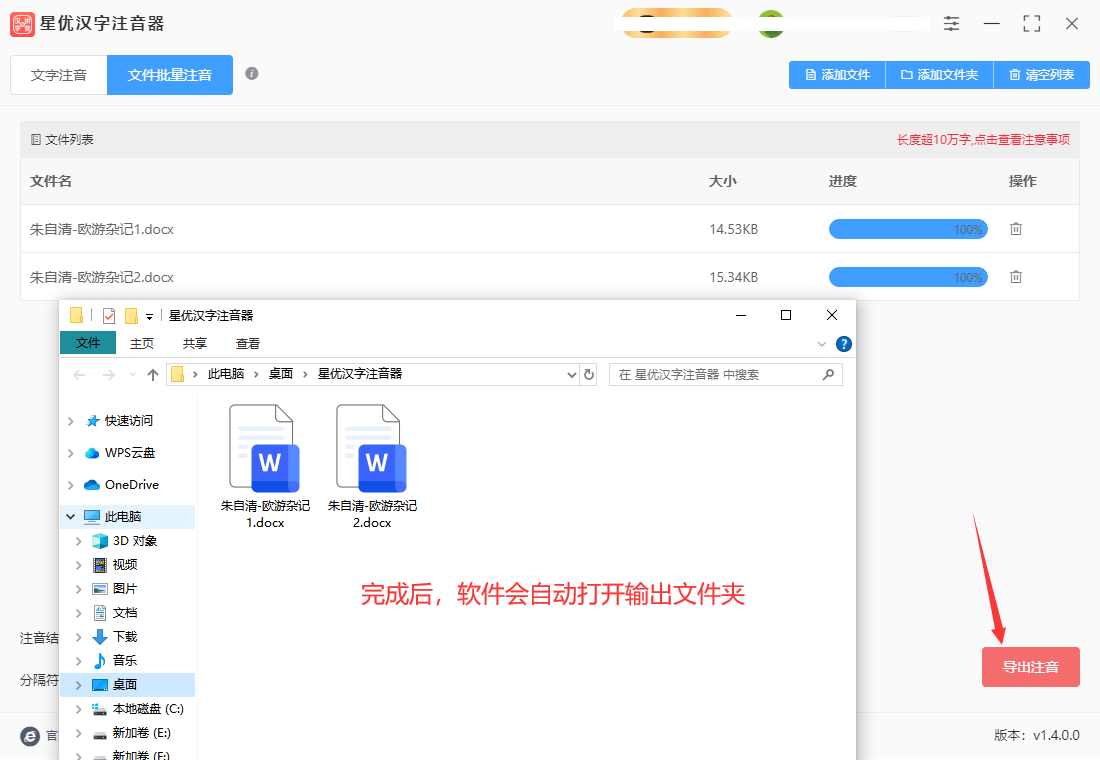Screen dimensions: 1100x760
Task: Open 长度超10万字 notice link
Action: [x=984, y=140]
